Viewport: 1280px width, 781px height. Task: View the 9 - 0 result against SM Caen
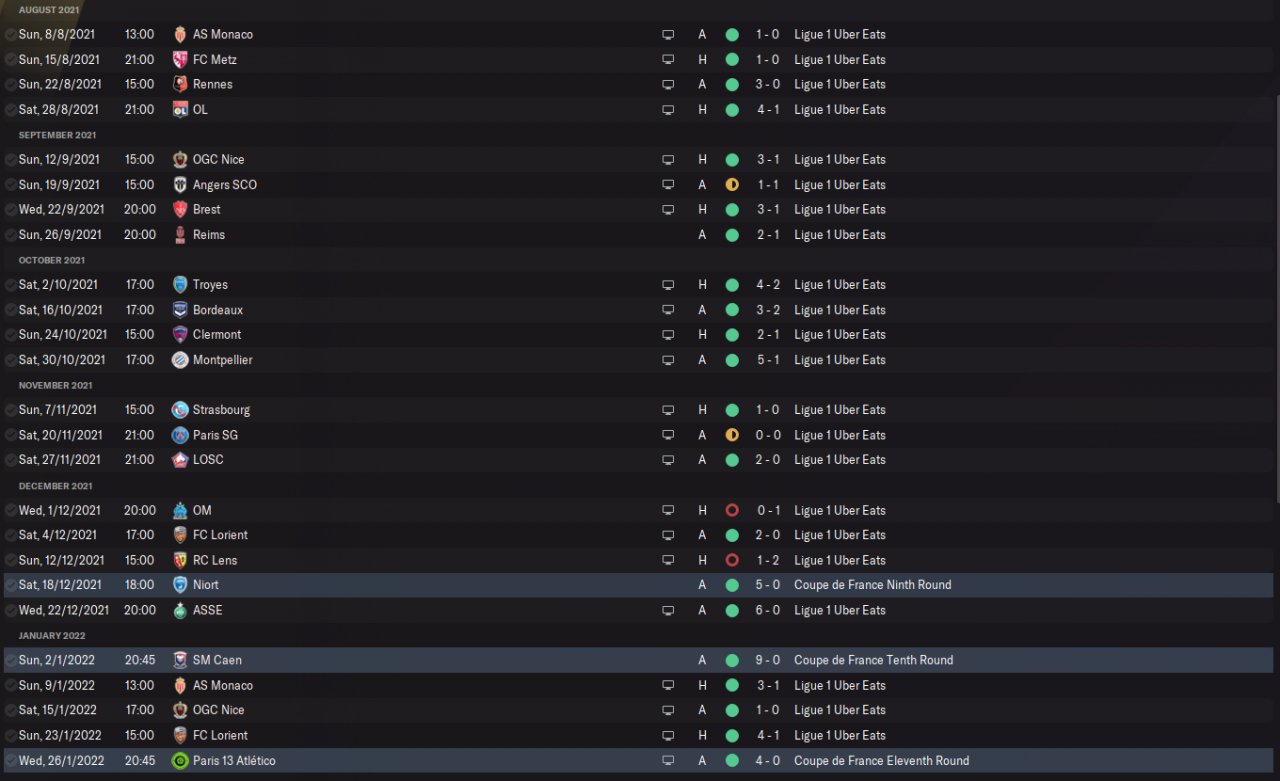coord(768,660)
